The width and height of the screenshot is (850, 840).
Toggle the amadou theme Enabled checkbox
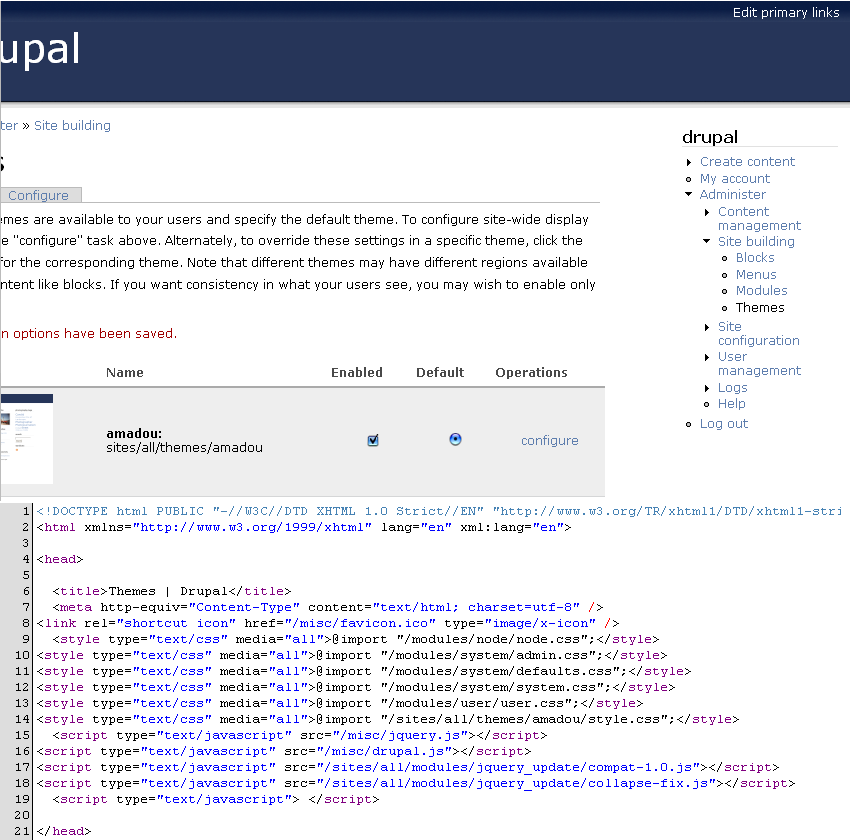373,440
